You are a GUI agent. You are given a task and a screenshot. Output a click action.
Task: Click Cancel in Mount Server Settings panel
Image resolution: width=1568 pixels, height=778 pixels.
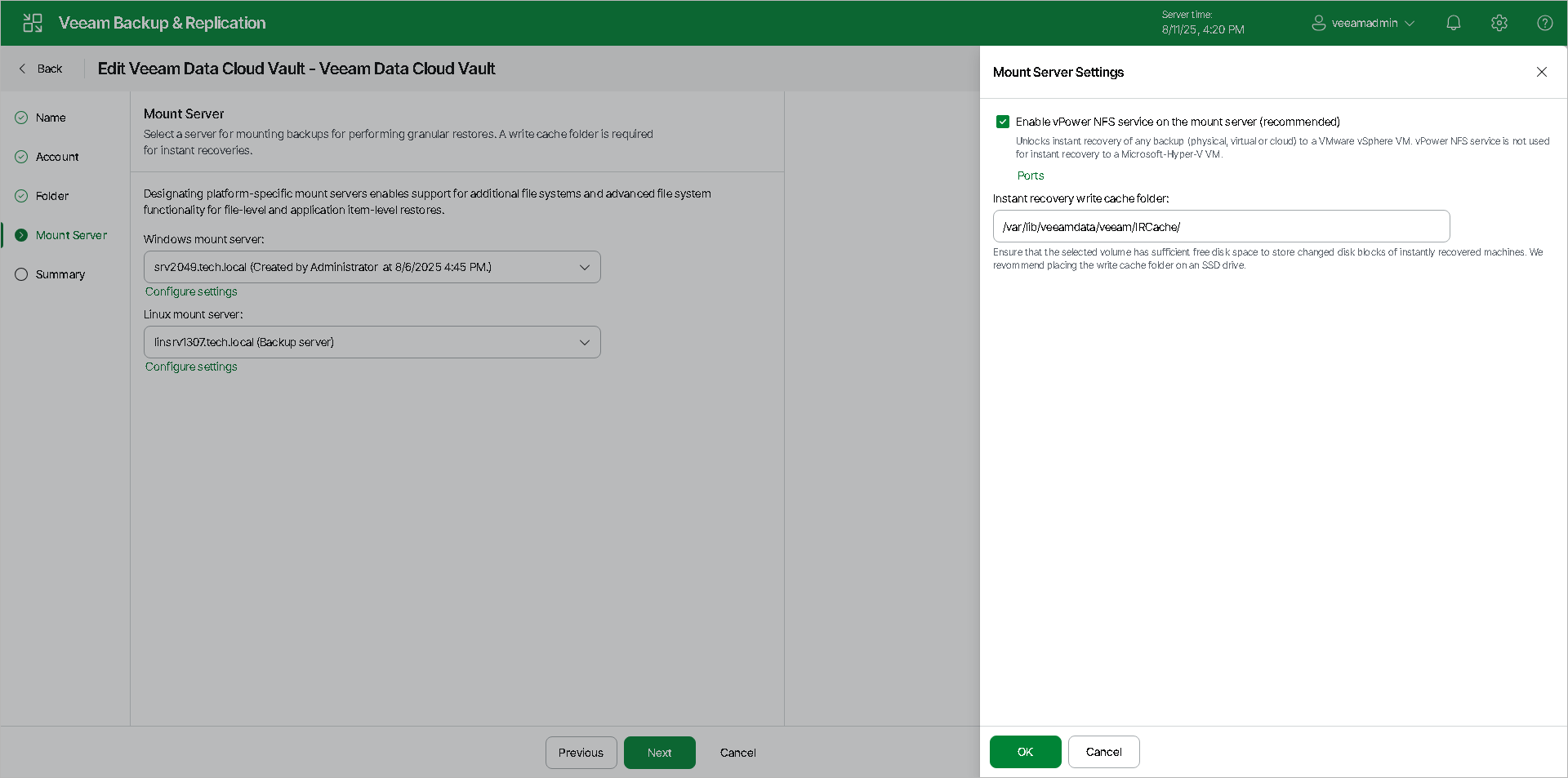[1104, 752]
